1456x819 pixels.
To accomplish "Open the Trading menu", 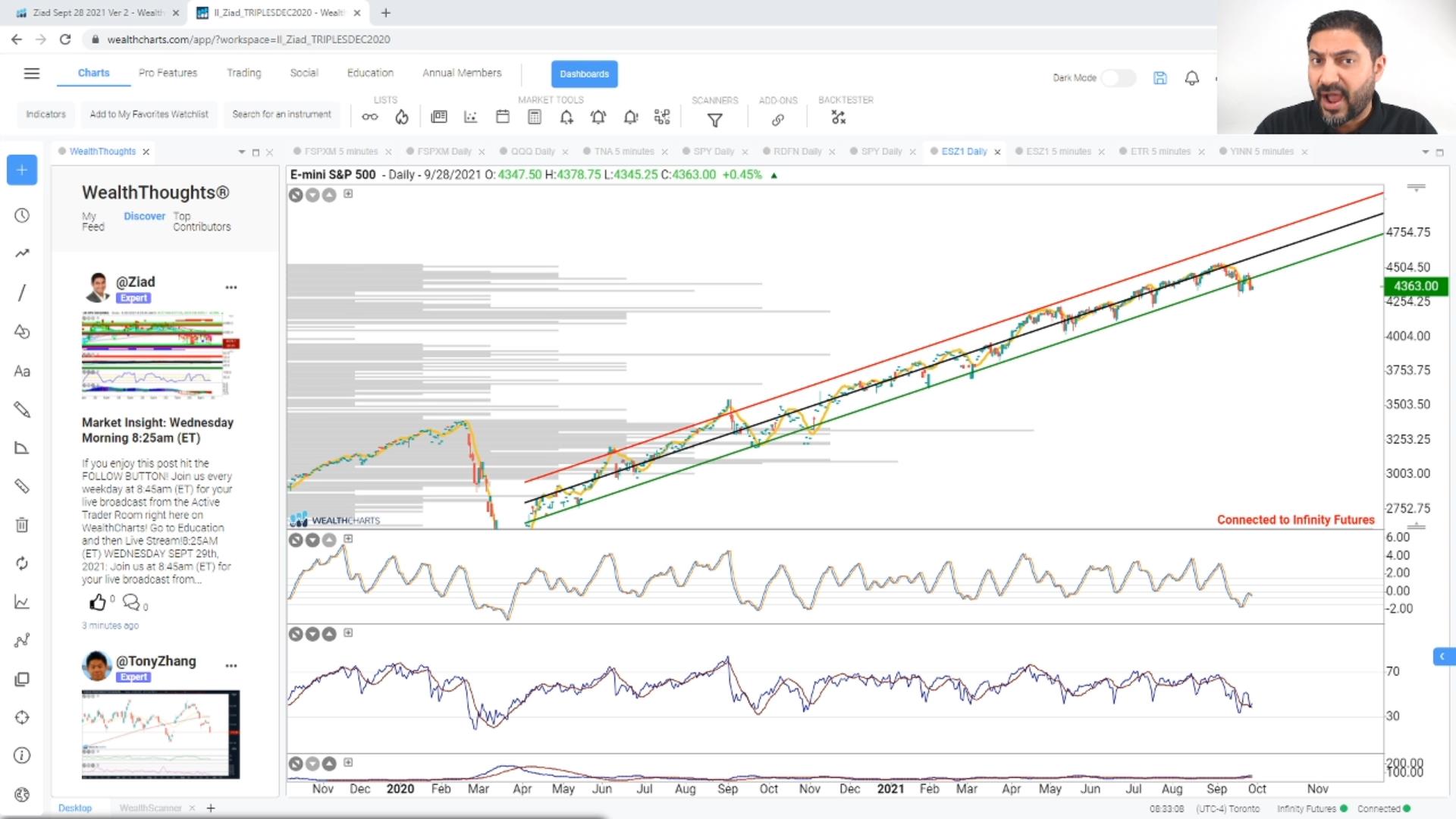I will pos(243,73).
